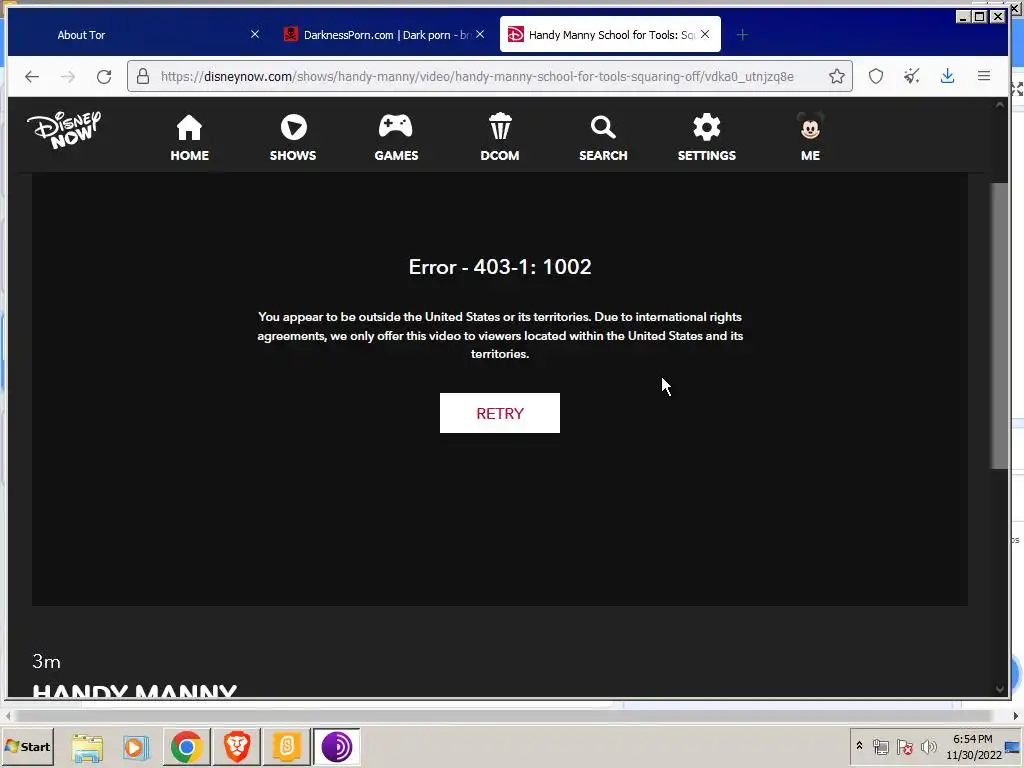Open Google Chrome from taskbar
This screenshot has width=1024, height=768.
[186, 746]
